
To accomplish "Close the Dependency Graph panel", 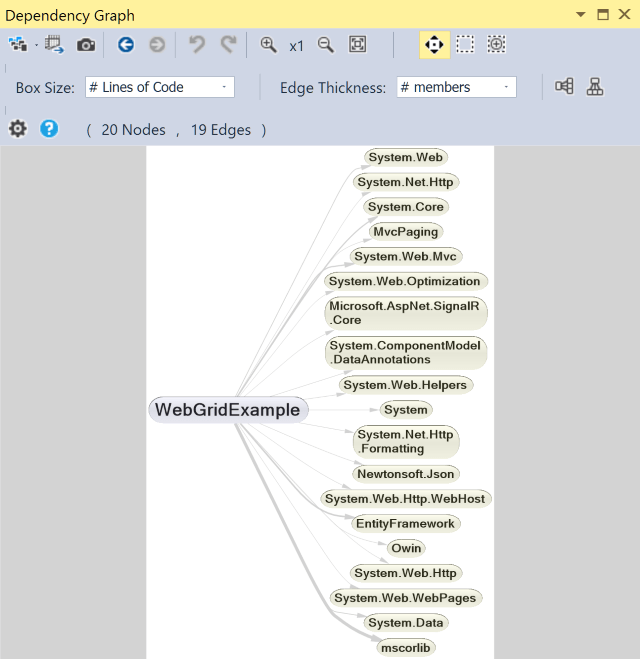I will click(625, 14).
